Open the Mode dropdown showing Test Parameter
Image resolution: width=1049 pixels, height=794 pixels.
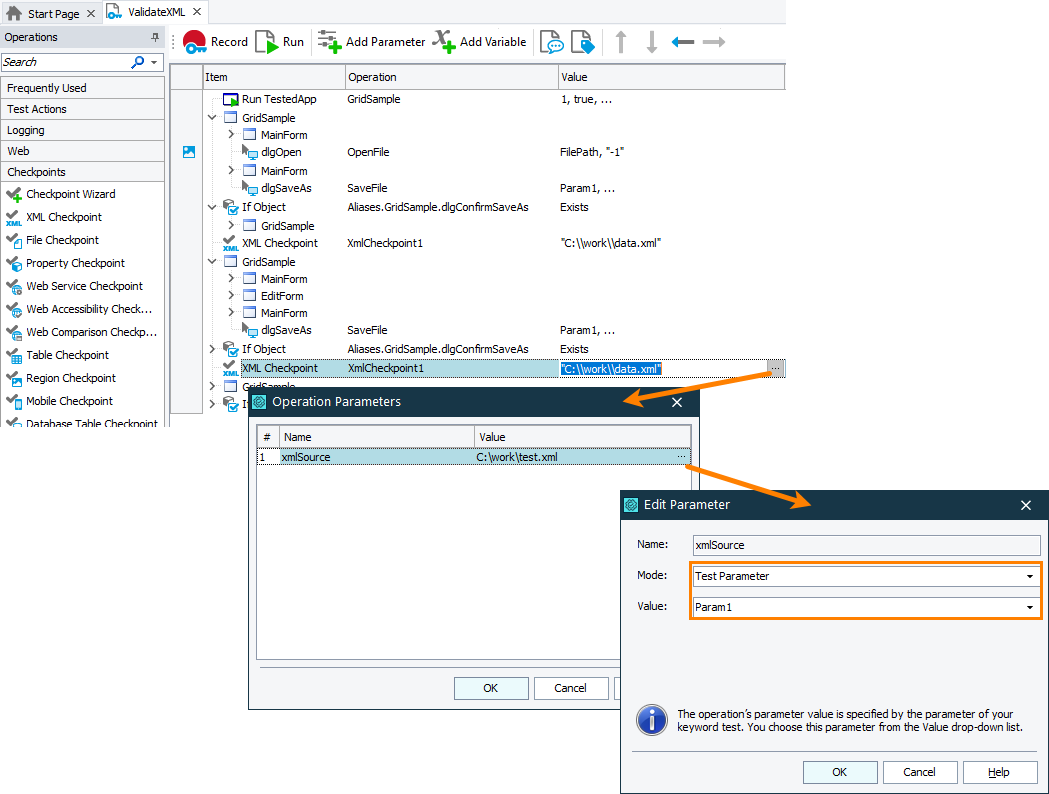[x=1029, y=576]
